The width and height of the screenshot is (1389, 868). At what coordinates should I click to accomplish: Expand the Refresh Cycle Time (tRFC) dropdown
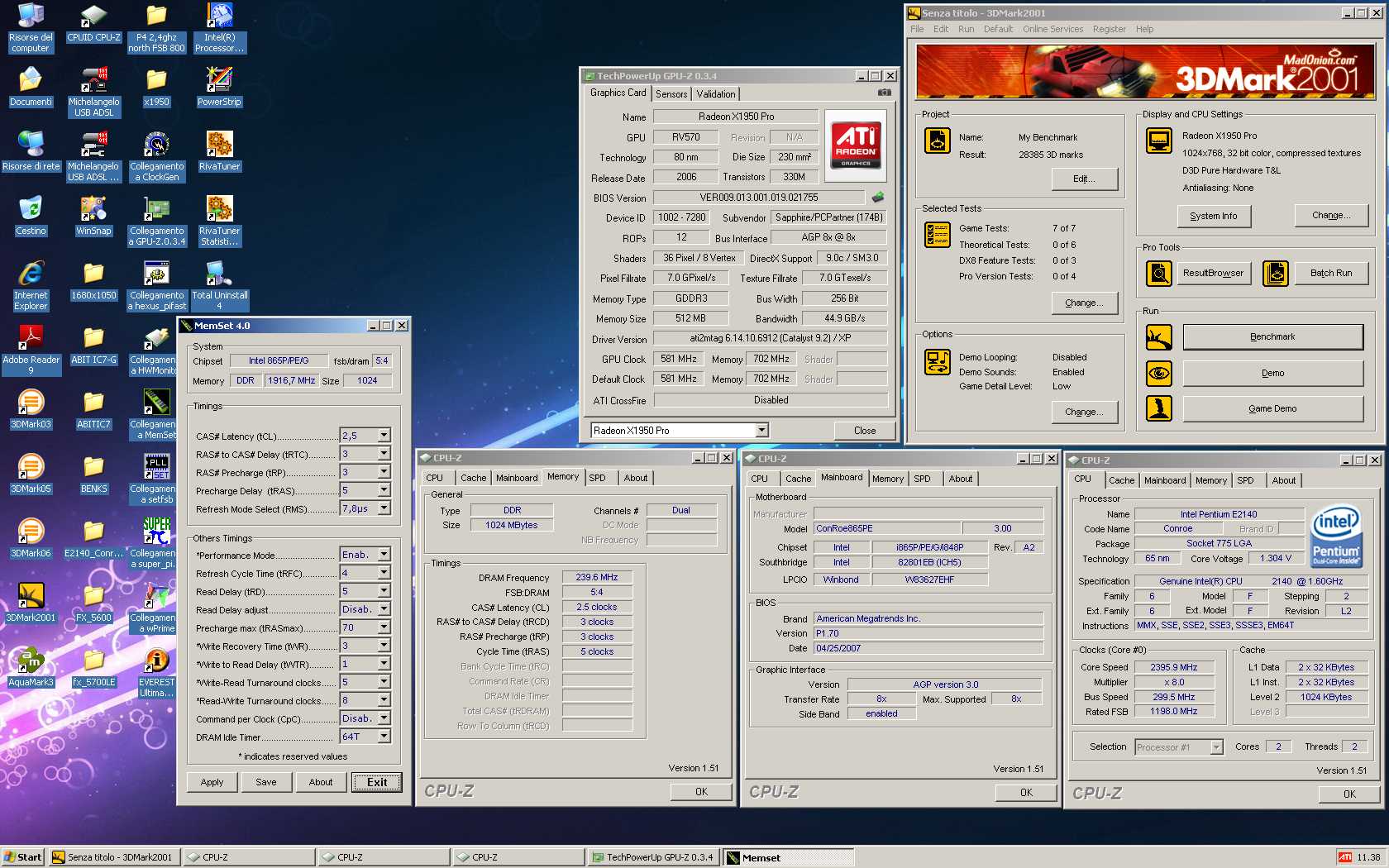[x=384, y=573]
